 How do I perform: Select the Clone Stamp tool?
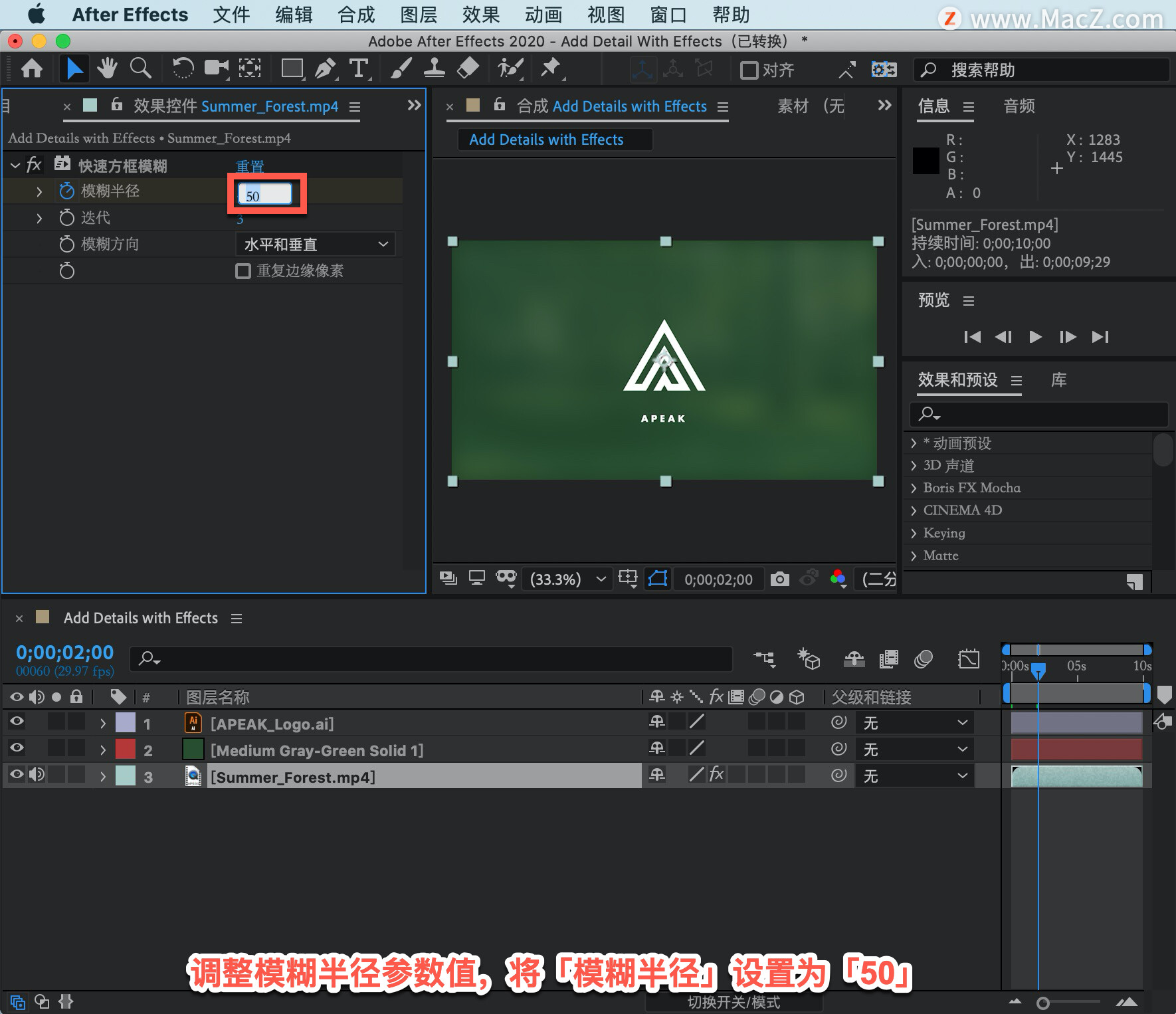[x=434, y=68]
